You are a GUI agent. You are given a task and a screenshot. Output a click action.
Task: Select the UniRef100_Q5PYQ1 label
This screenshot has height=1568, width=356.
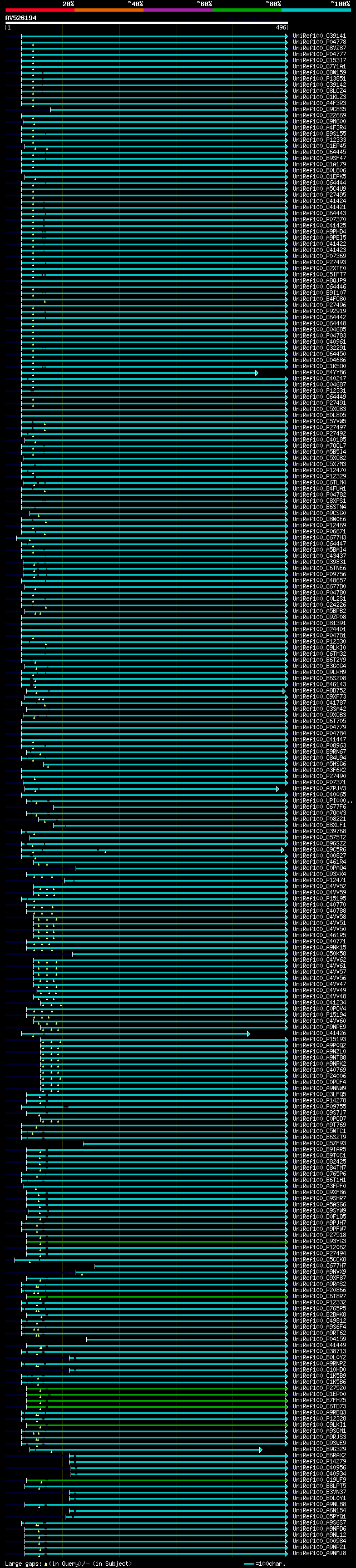(319, 1516)
